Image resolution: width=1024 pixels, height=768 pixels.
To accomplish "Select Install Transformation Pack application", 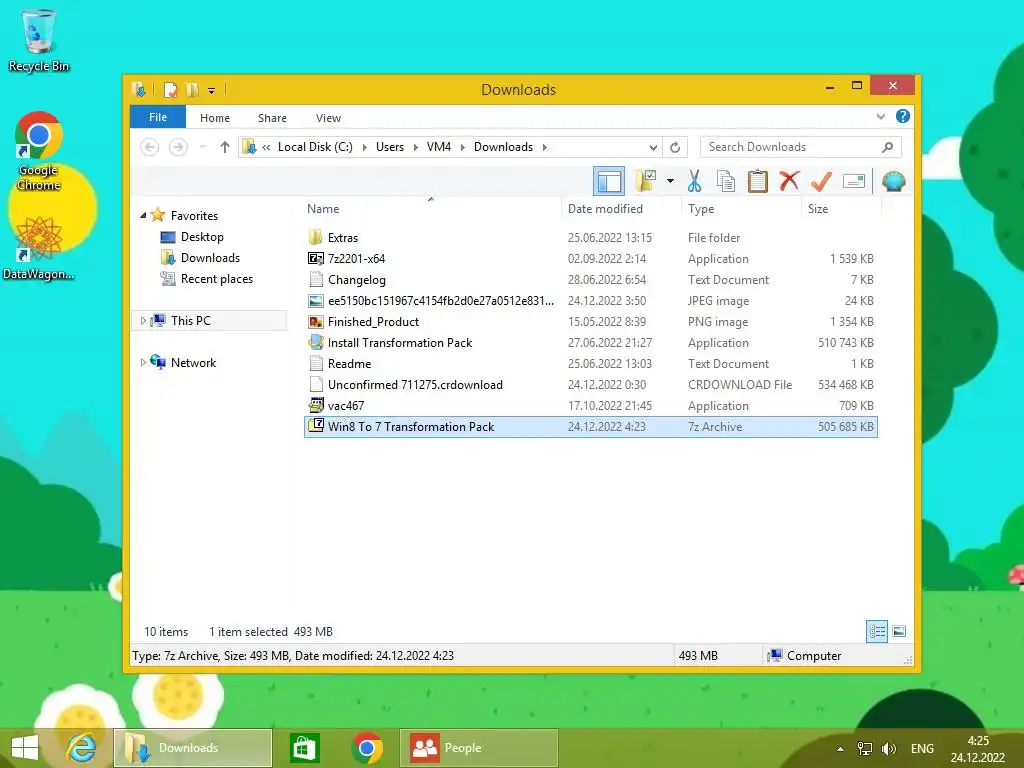I will tap(590, 342).
